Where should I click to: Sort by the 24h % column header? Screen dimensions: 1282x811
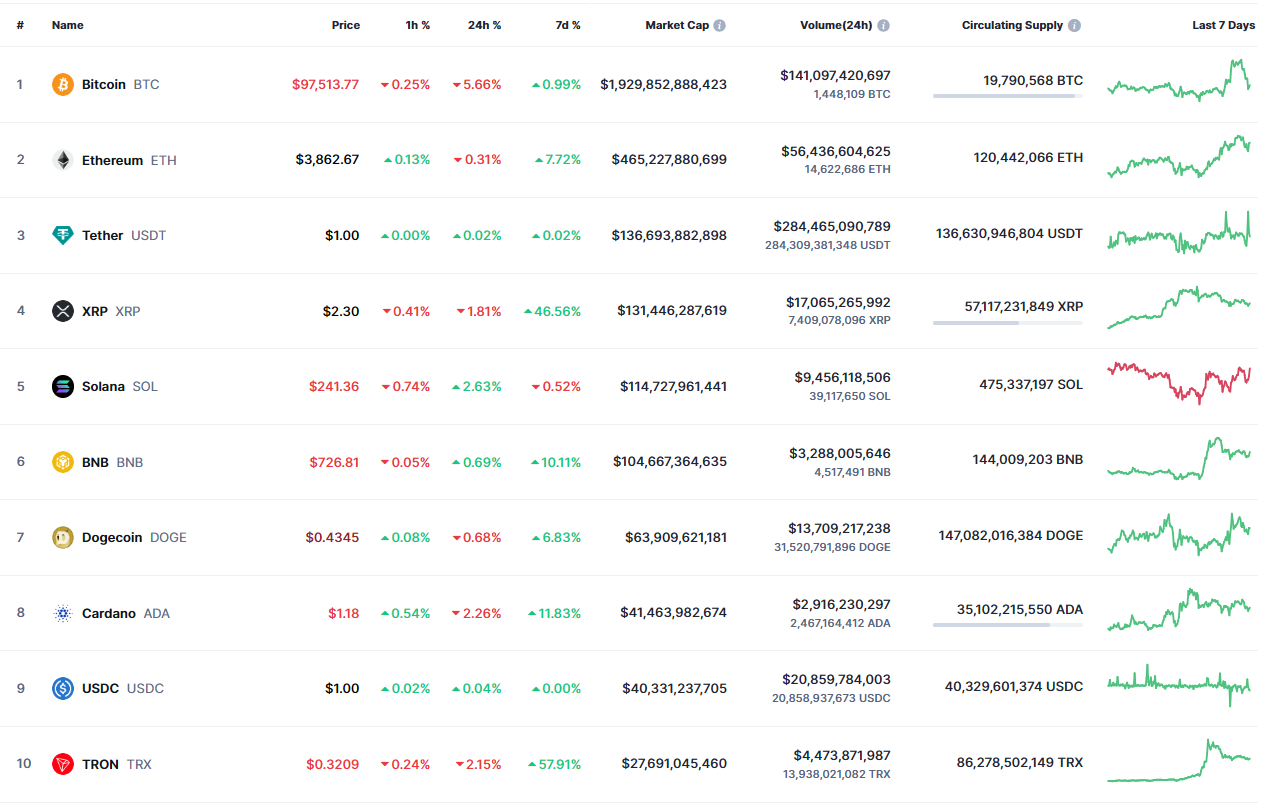pyautogui.click(x=485, y=25)
